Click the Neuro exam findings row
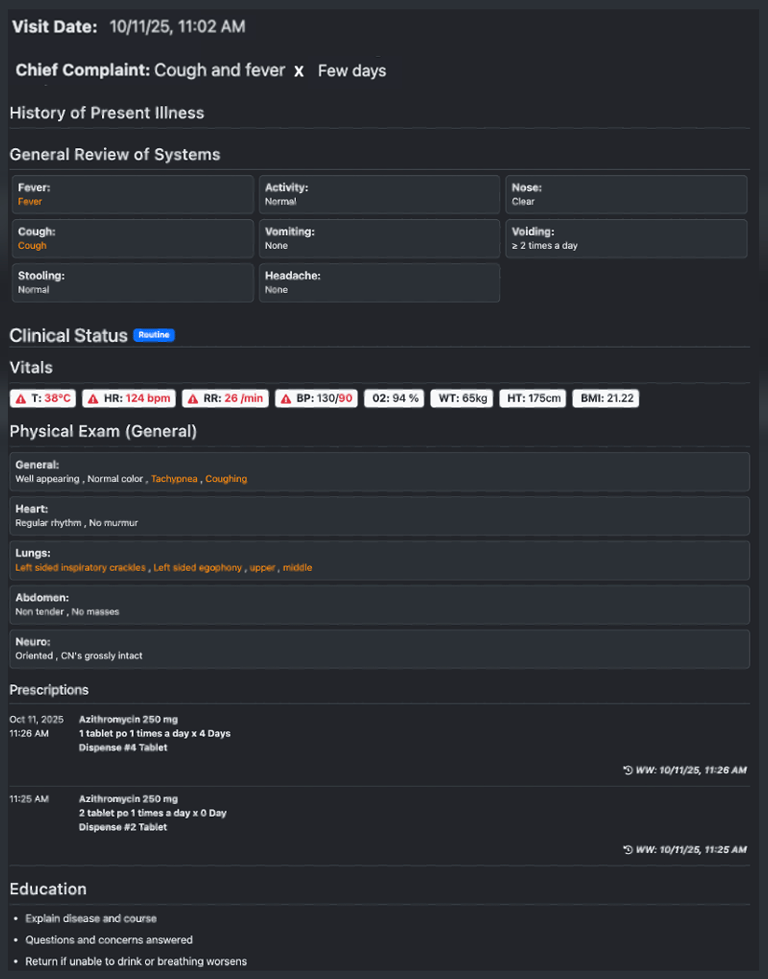Viewport: 768px width, 979px height. tap(379, 649)
